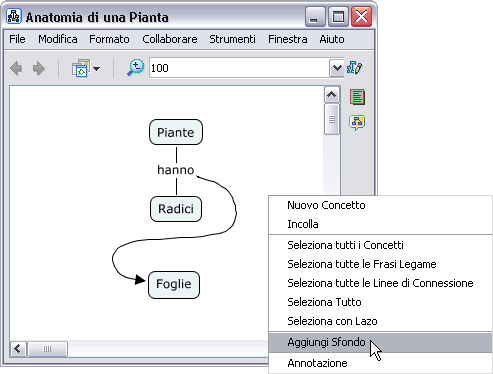The width and height of the screenshot is (493, 374).
Task: Click the green list outline icon
Action: click(357, 97)
